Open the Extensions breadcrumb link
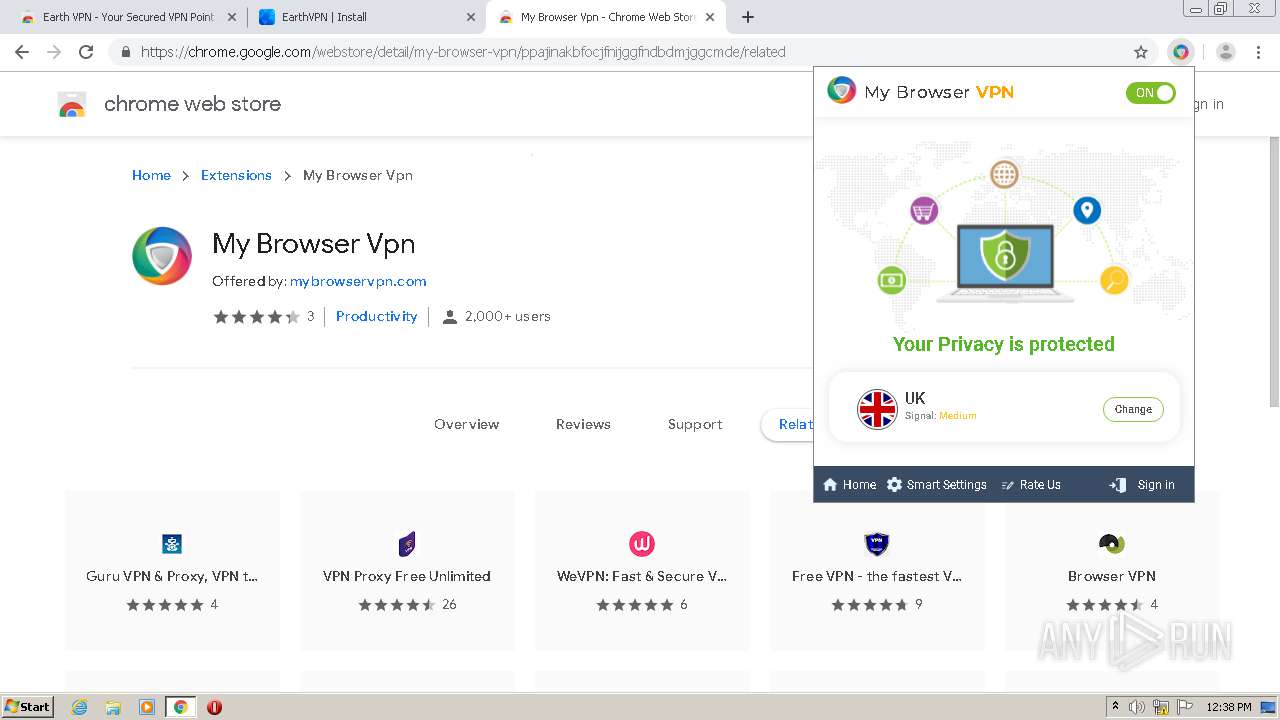The width and height of the screenshot is (1280, 720). [236, 175]
